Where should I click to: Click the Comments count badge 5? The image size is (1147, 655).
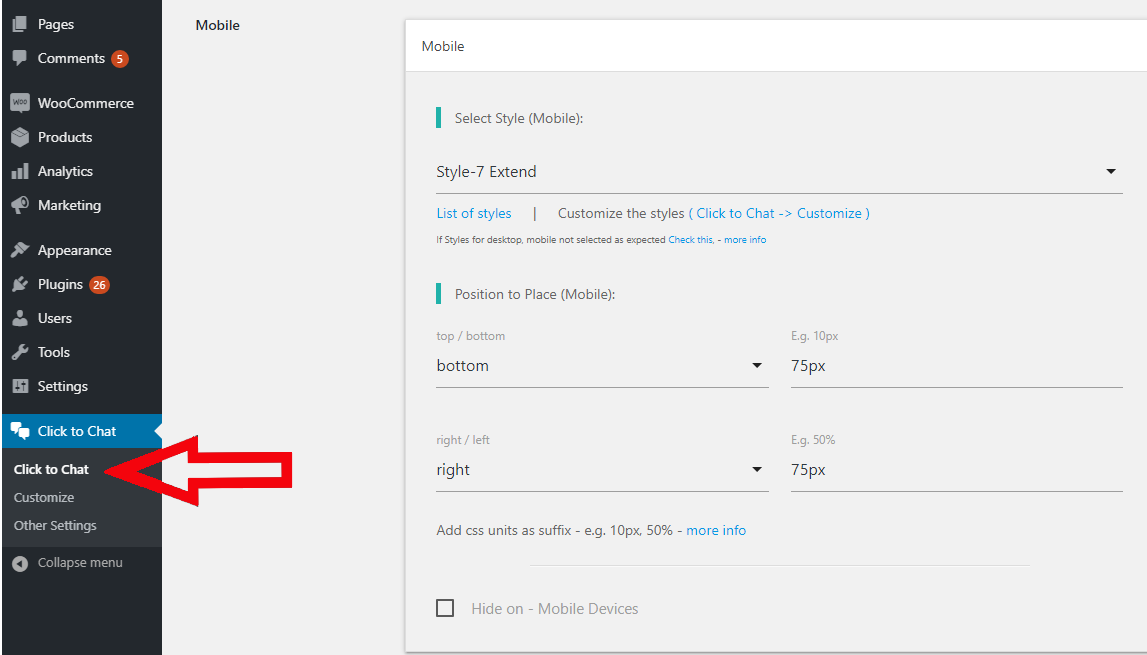coord(120,59)
